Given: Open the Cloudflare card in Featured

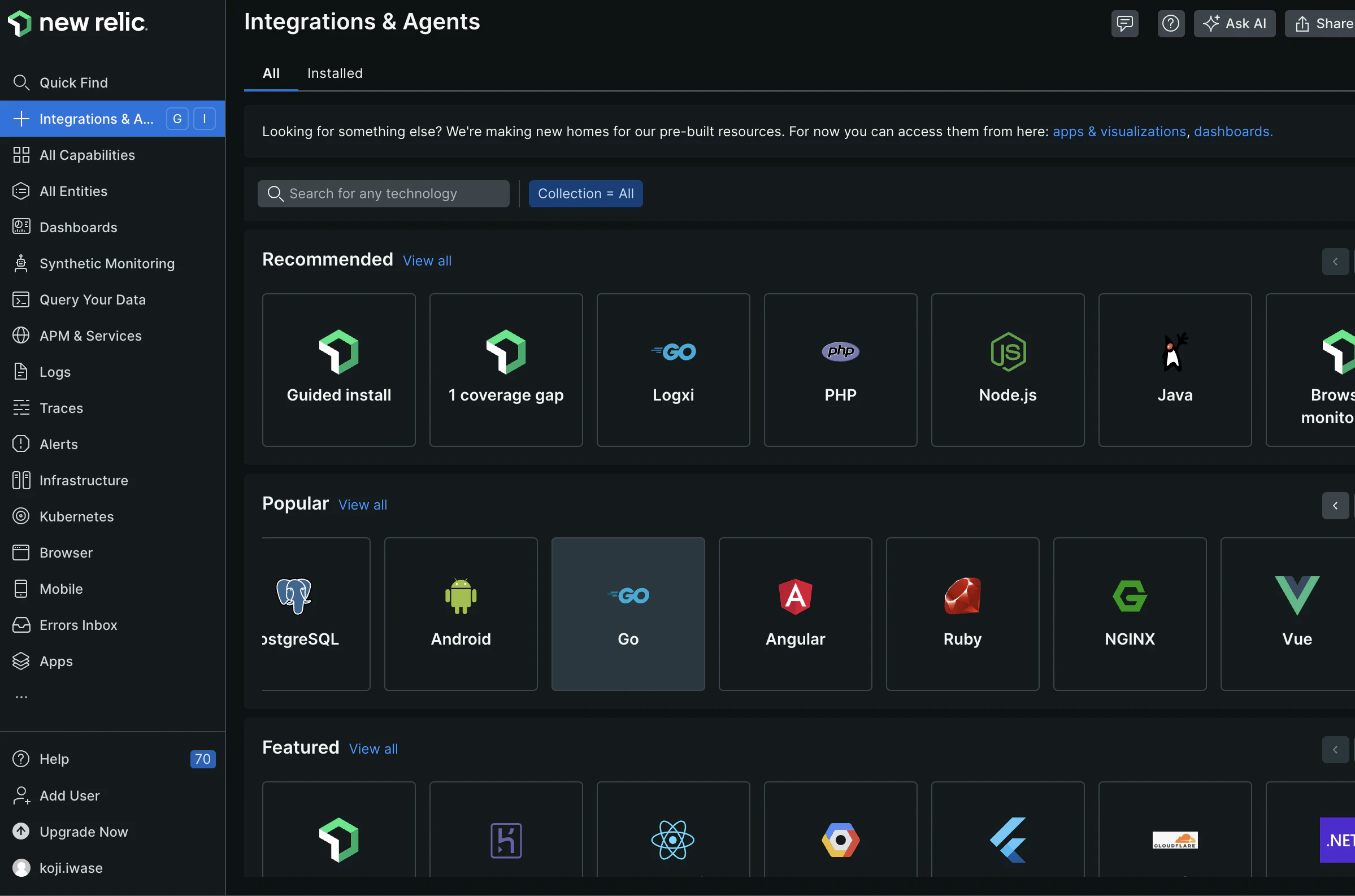Looking at the screenshot, I should [1175, 829].
